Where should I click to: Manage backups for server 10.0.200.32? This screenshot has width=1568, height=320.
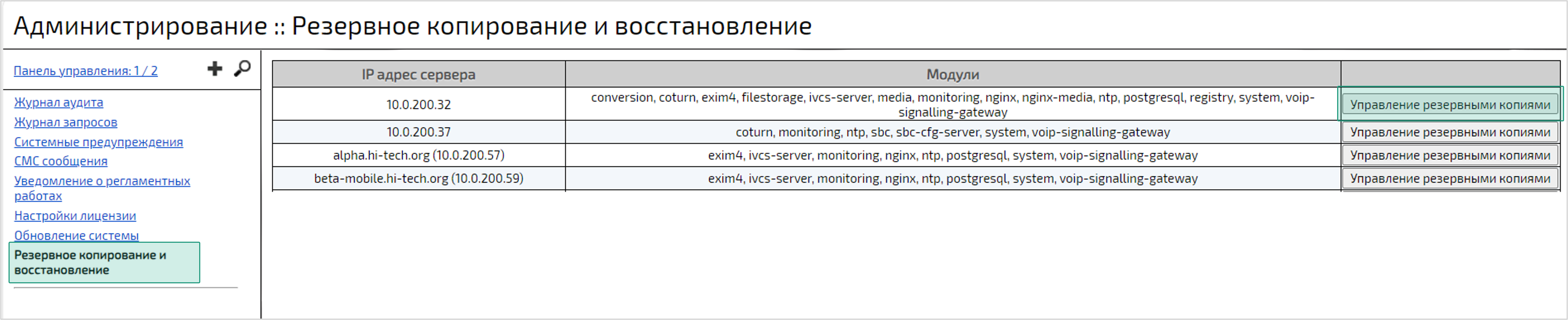tap(1450, 105)
